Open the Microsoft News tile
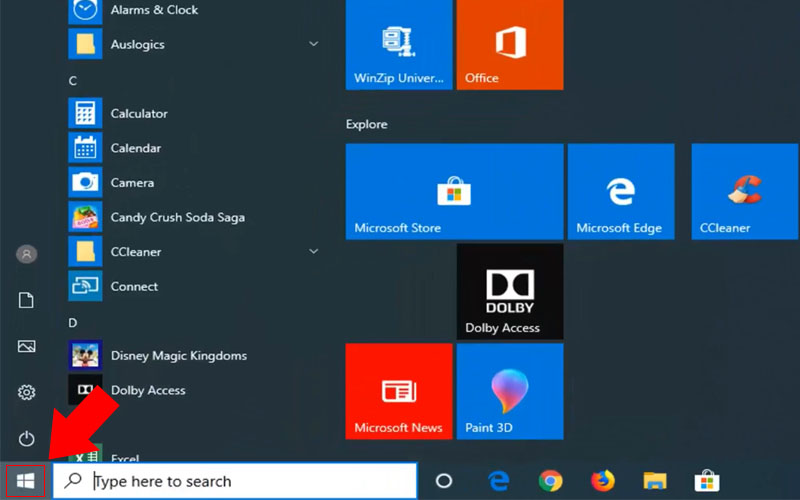The image size is (800, 500). [x=399, y=391]
